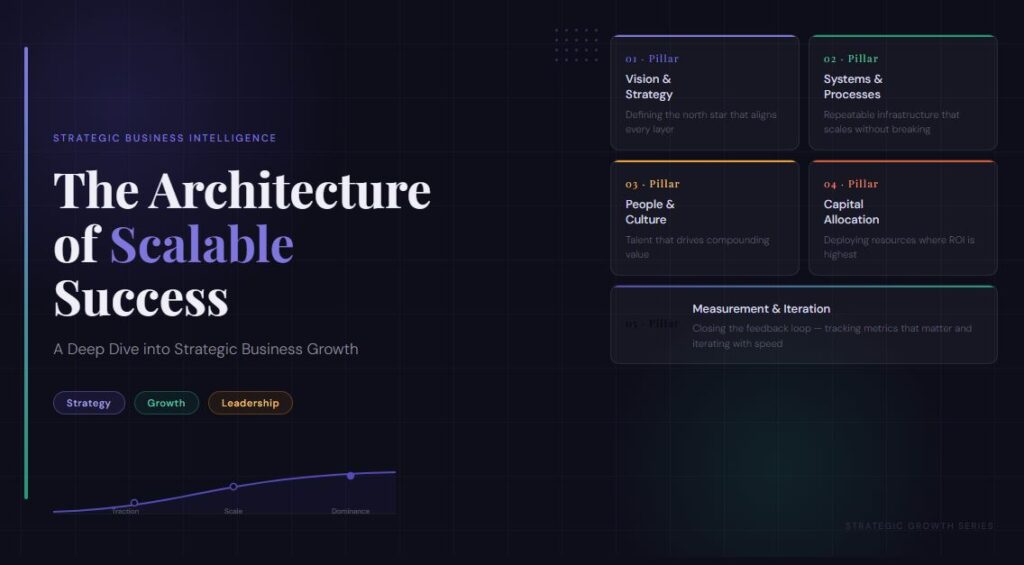This screenshot has width=1024, height=565.
Task: Select the Systems & Processes card title
Action: (x=852, y=87)
